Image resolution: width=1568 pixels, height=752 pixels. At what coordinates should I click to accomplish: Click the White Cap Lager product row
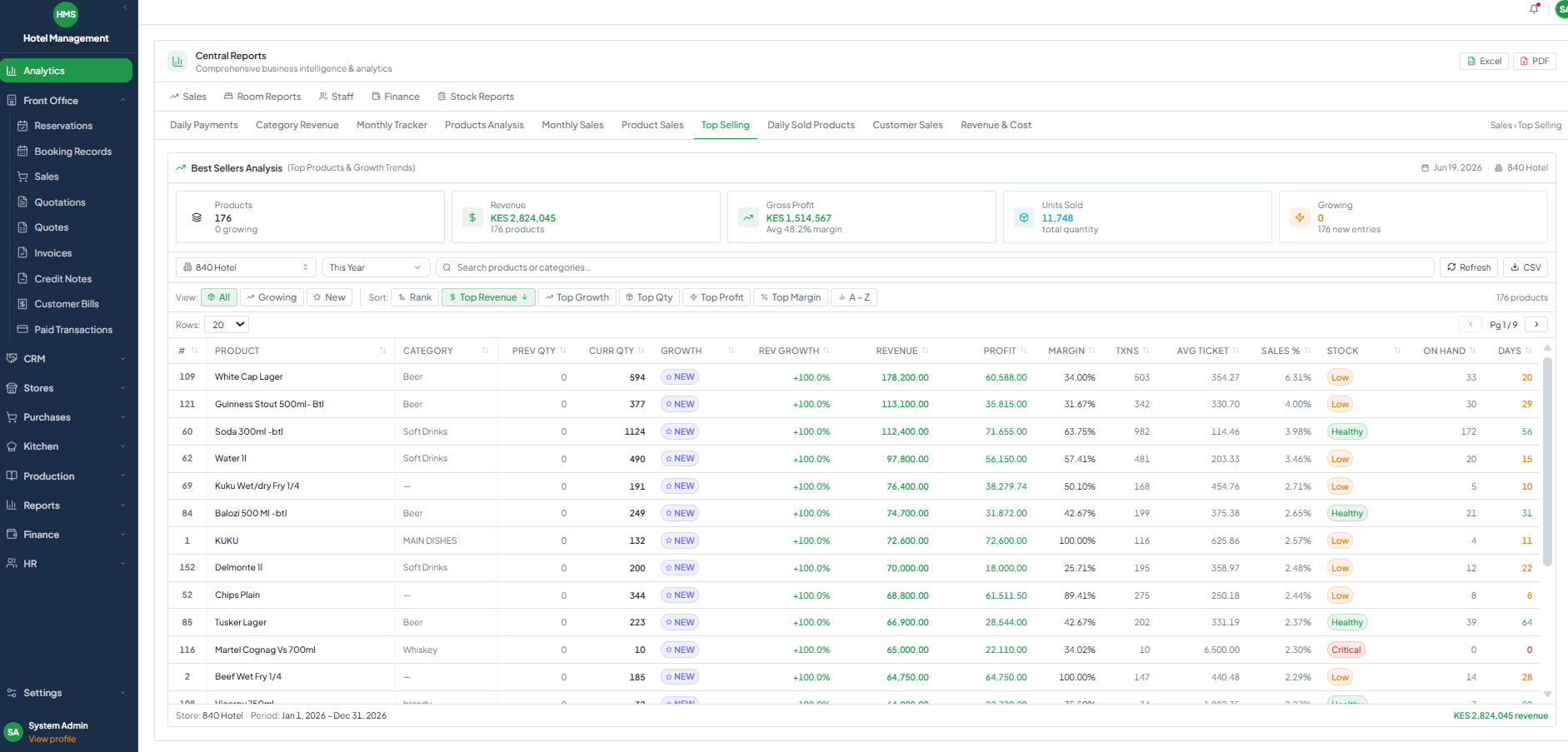(854, 377)
